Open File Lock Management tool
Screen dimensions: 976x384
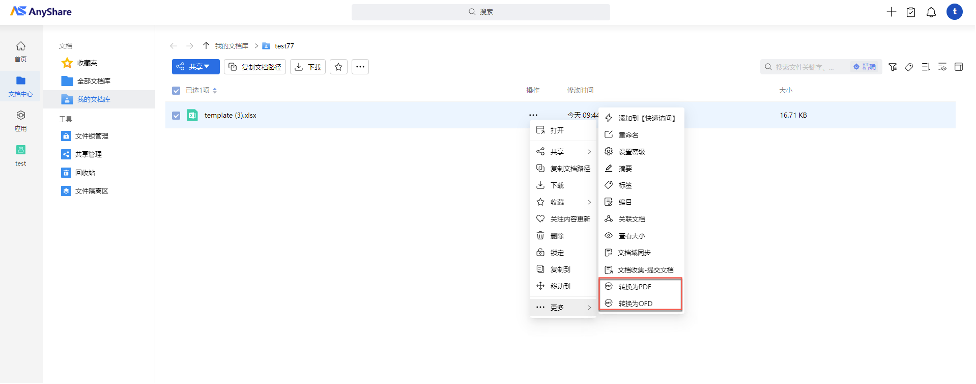[85, 136]
